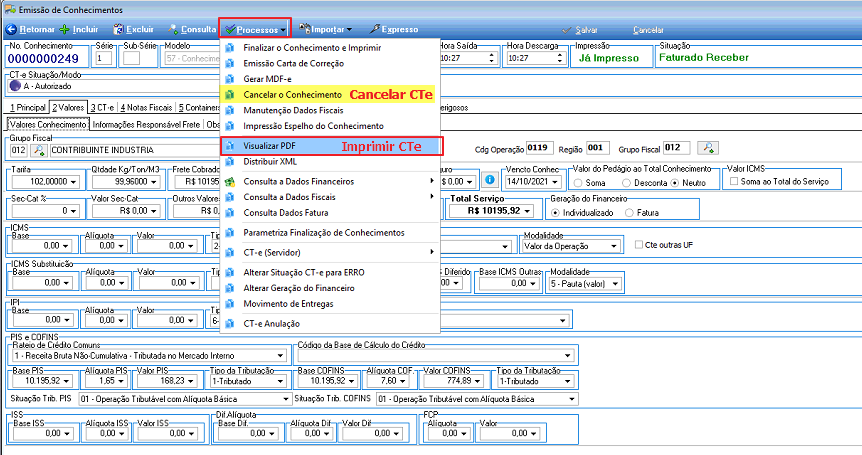
Task: Select the Desconta radio option
Action: pyautogui.click(x=626, y=183)
